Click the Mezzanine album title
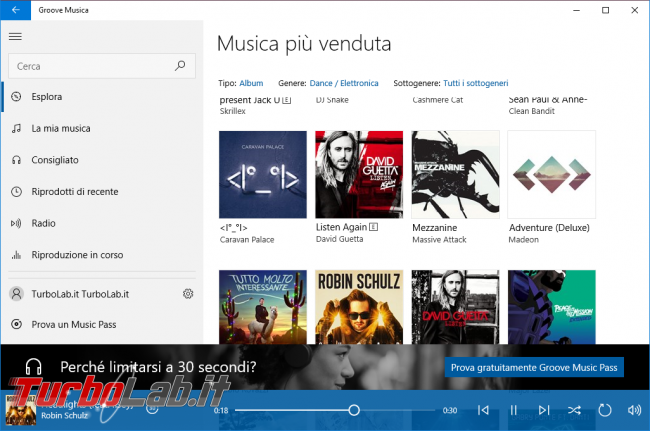The image size is (650, 431). [434, 228]
